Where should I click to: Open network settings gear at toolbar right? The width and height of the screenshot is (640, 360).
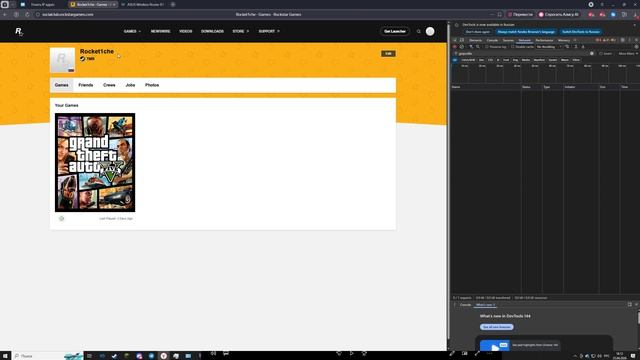click(x=636, y=47)
